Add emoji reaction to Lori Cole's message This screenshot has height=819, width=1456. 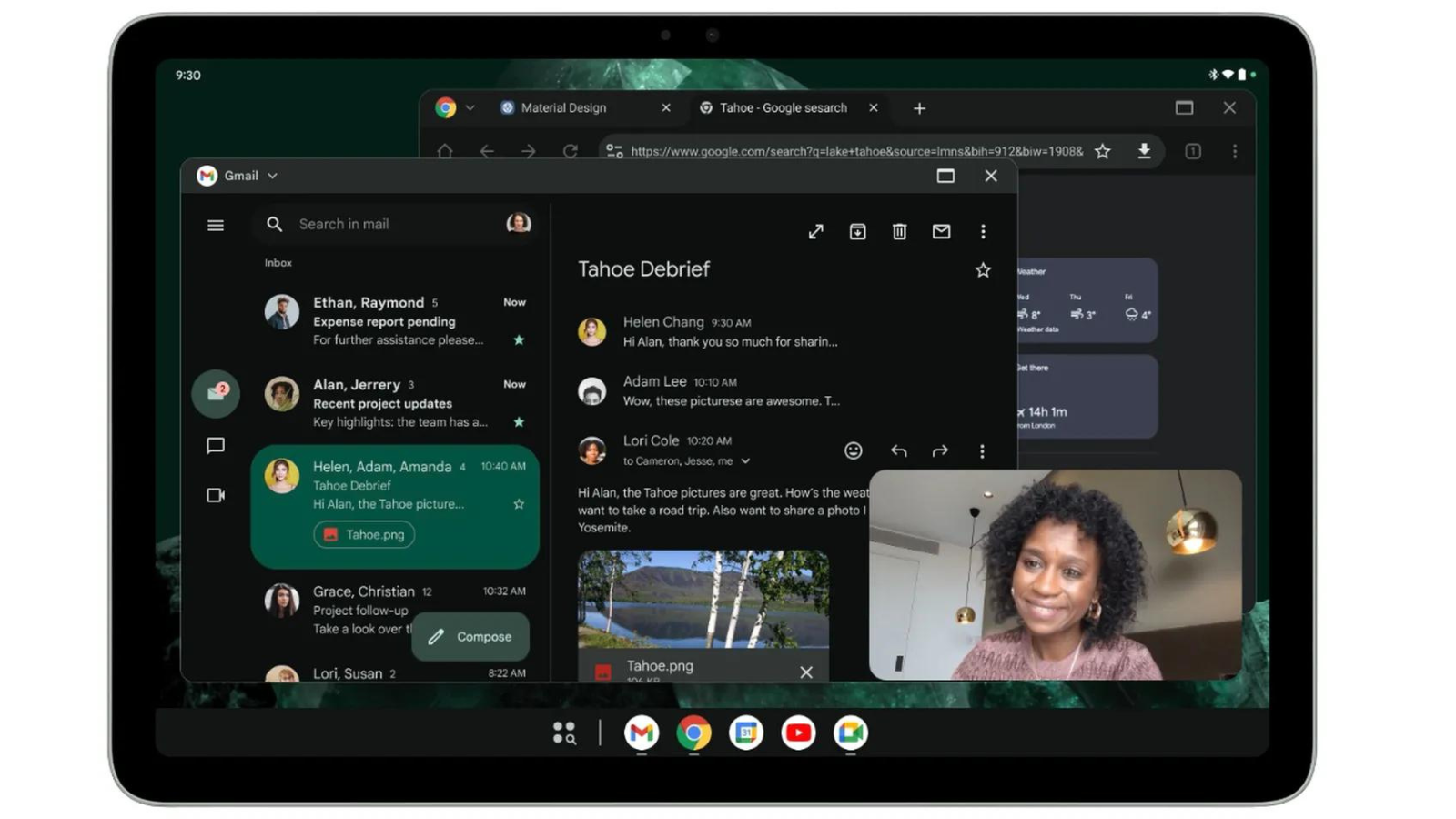pos(853,450)
